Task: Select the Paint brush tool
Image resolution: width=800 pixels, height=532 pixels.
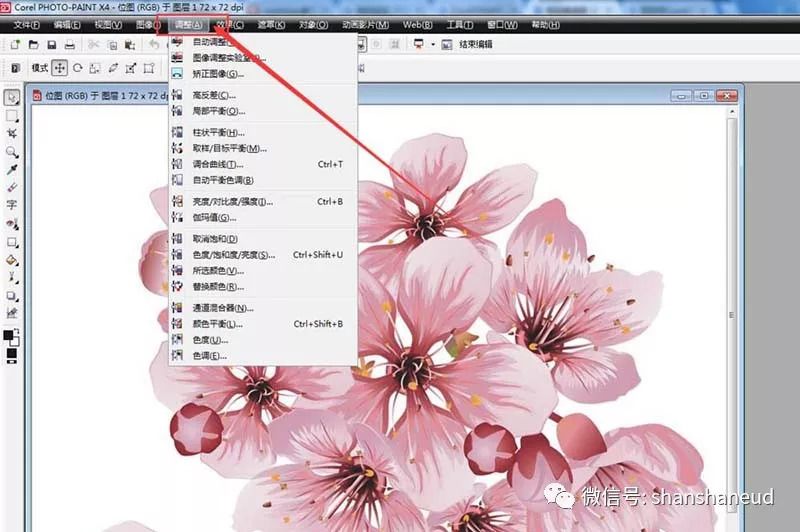Action: [x=12, y=278]
